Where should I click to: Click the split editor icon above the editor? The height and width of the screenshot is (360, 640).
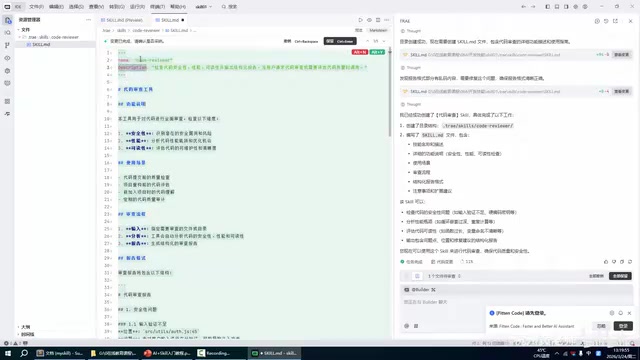(378, 20)
